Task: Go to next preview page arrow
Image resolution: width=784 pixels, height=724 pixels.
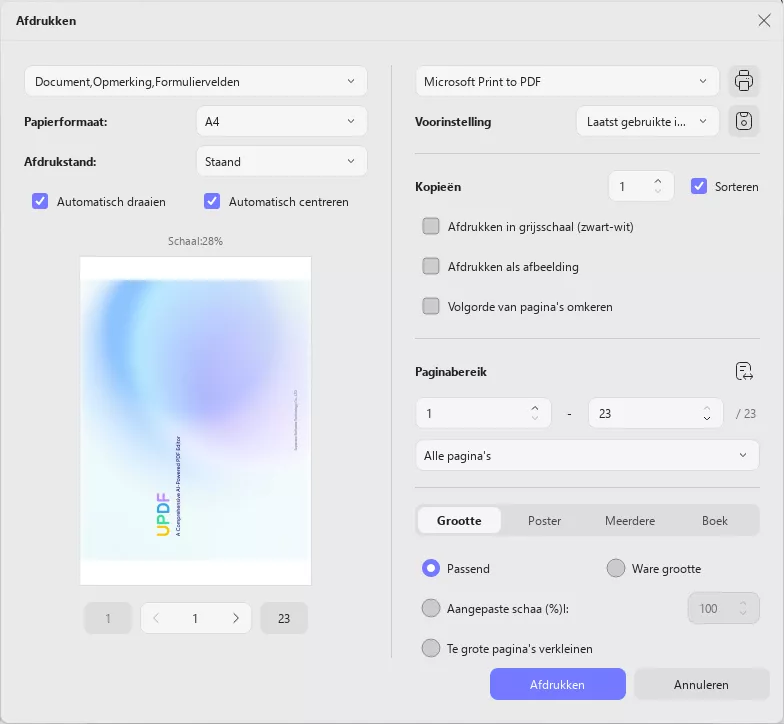Action: (236, 618)
